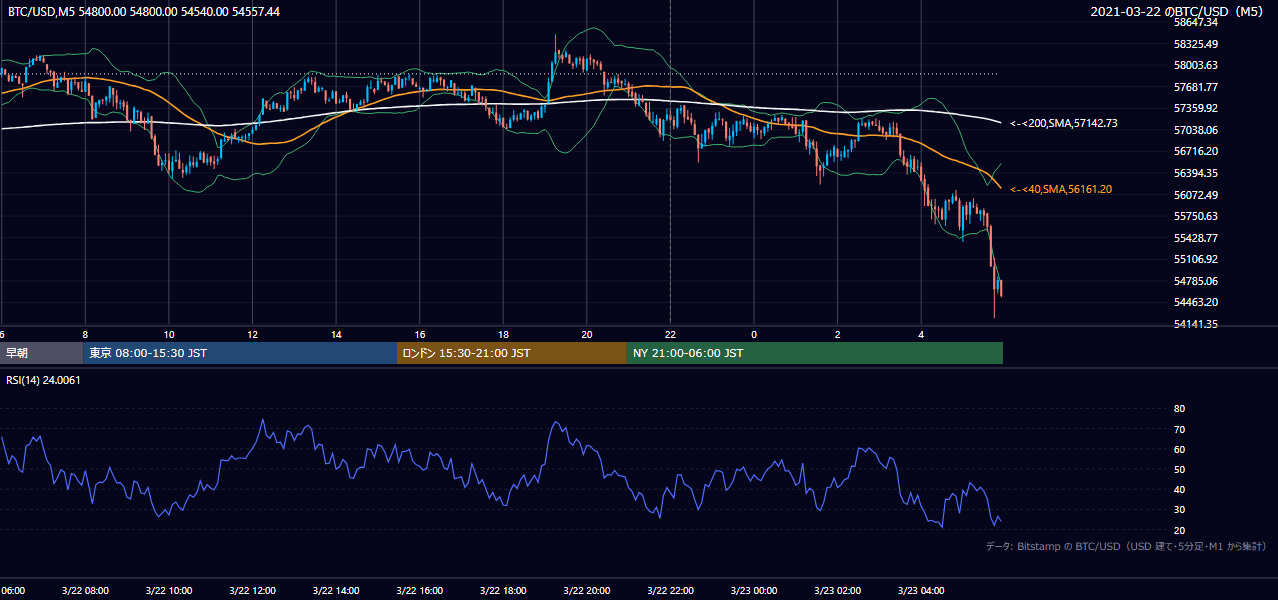The width and height of the screenshot is (1278, 600).
Task: Click RSI axis level 20
Action: [1179, 530]
